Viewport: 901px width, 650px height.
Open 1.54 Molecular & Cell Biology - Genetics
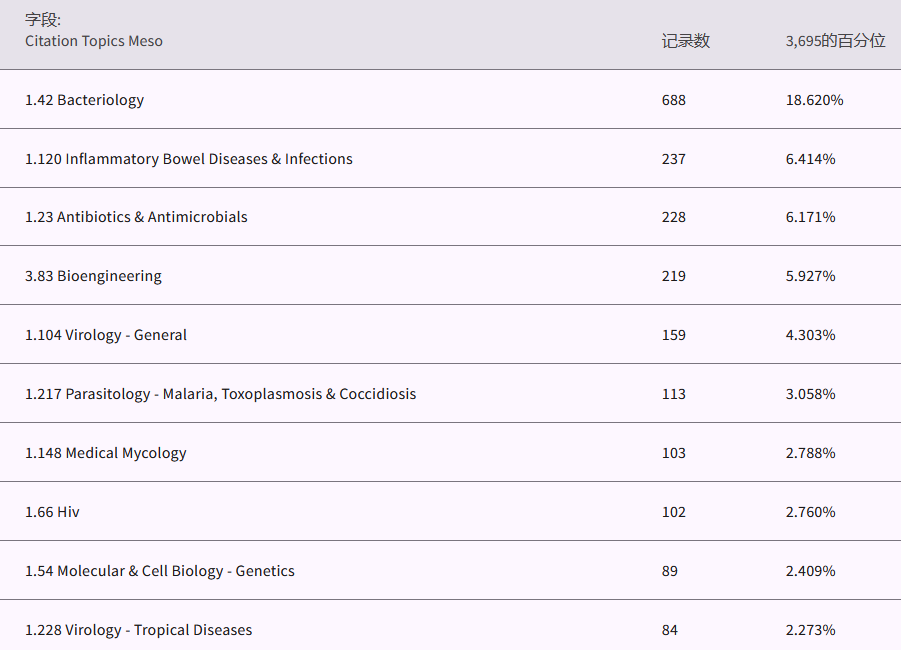(160, 571)
